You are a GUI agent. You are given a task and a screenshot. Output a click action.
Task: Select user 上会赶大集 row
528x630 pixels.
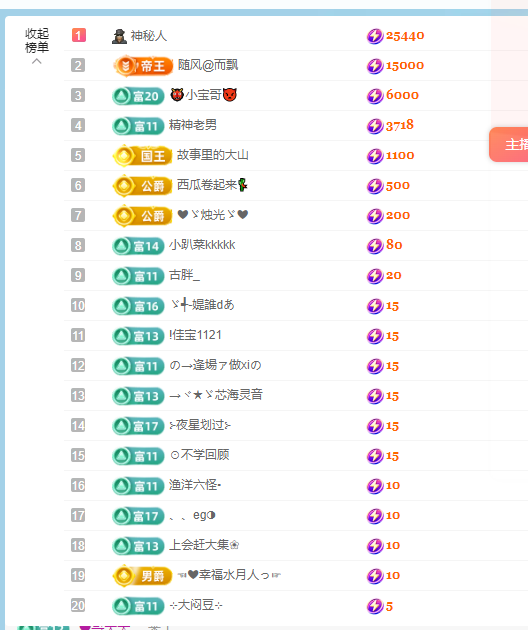point(295,546)
